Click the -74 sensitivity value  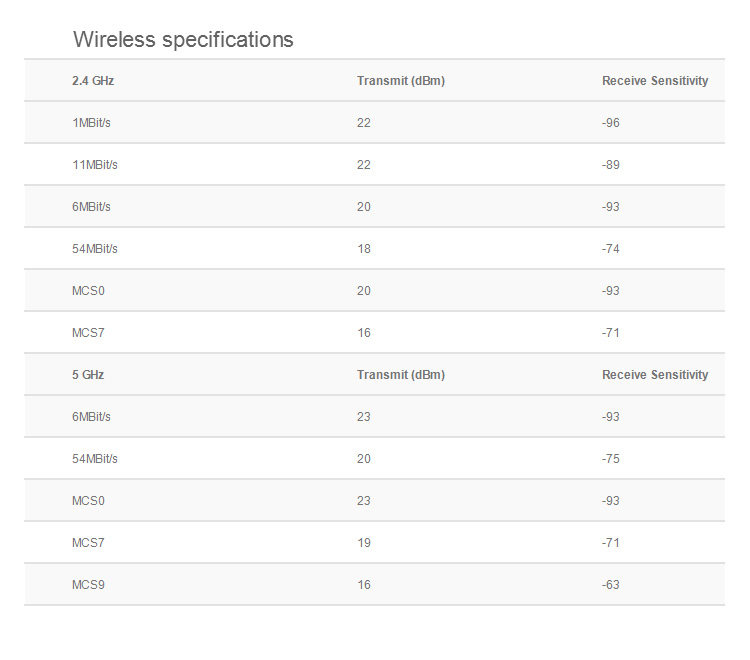(x=611, y=249)
